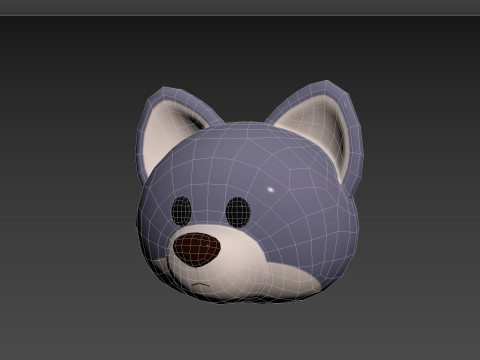Select the brown nose on the head model
This screenshot has height=360, width=480.
tap(197, 249)
